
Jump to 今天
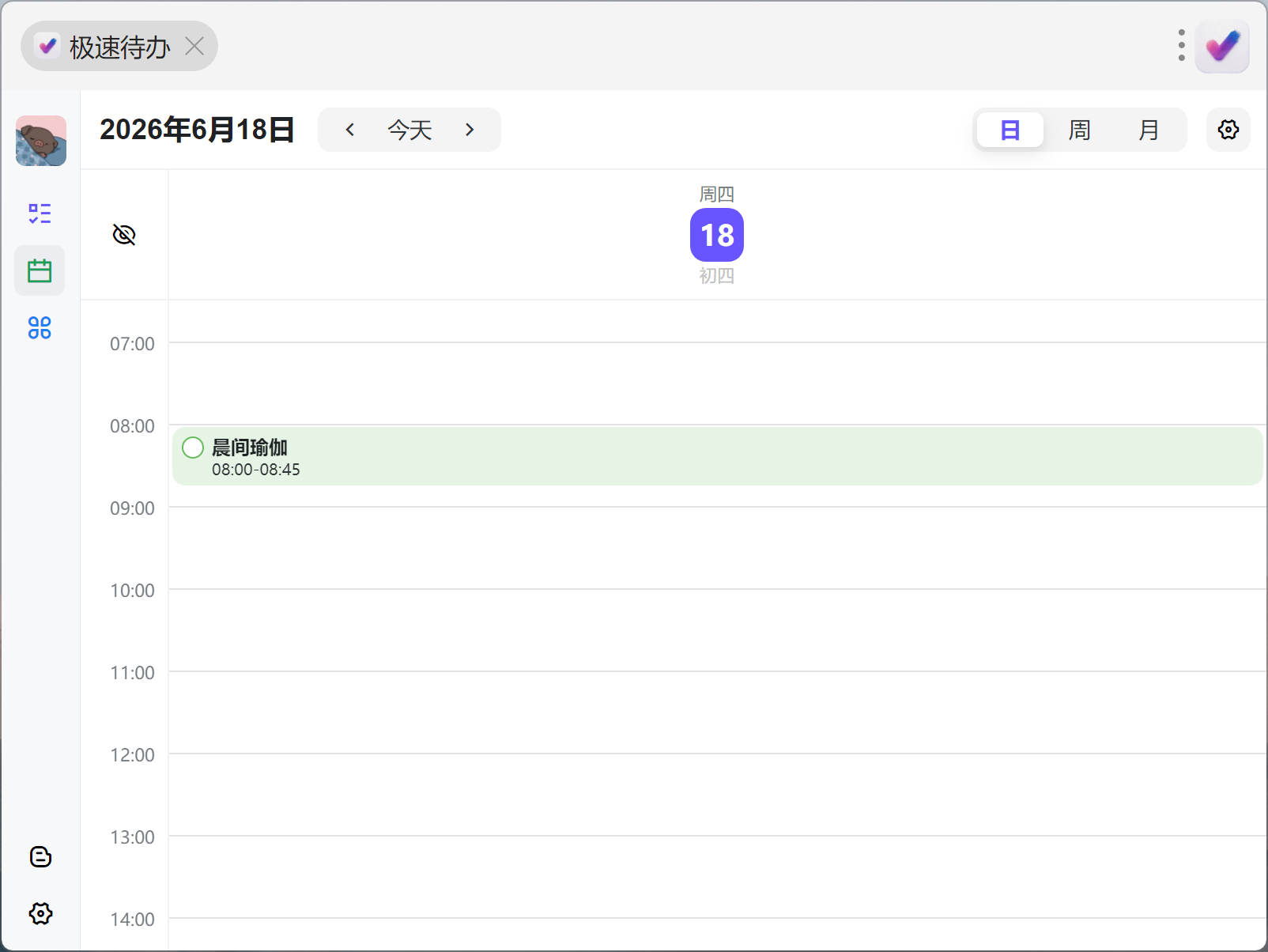coord(409,130)
